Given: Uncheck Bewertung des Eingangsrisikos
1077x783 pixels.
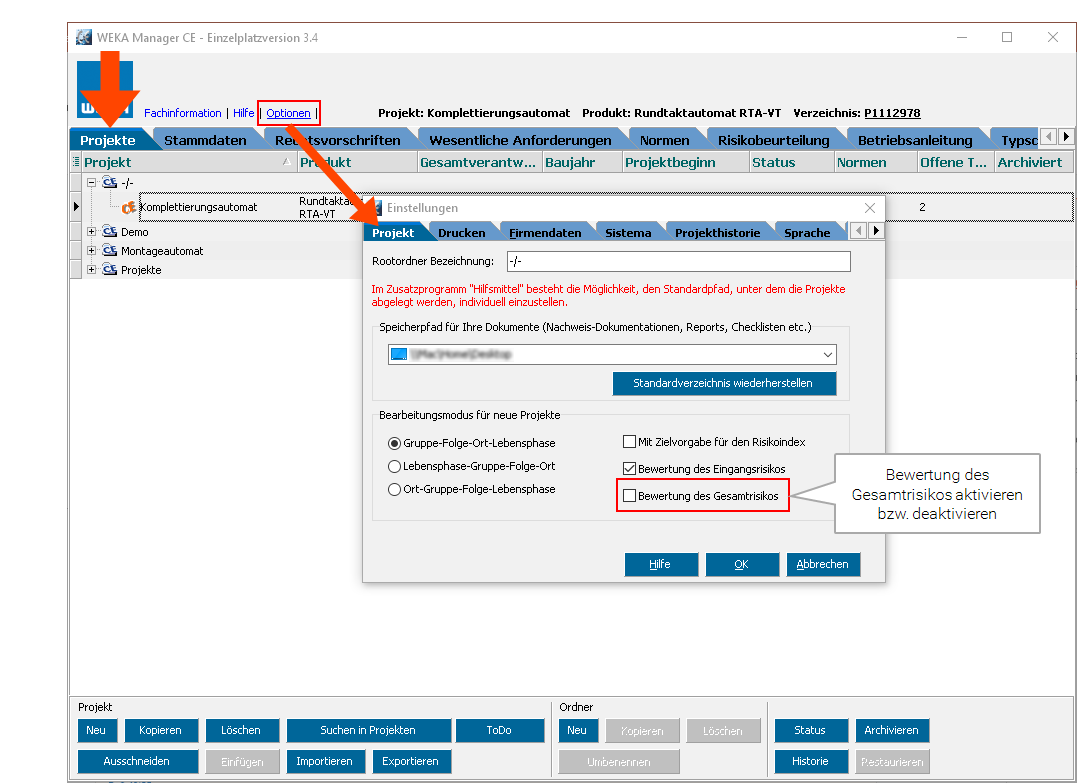Looking at the screenshot, I should [629, 468].
